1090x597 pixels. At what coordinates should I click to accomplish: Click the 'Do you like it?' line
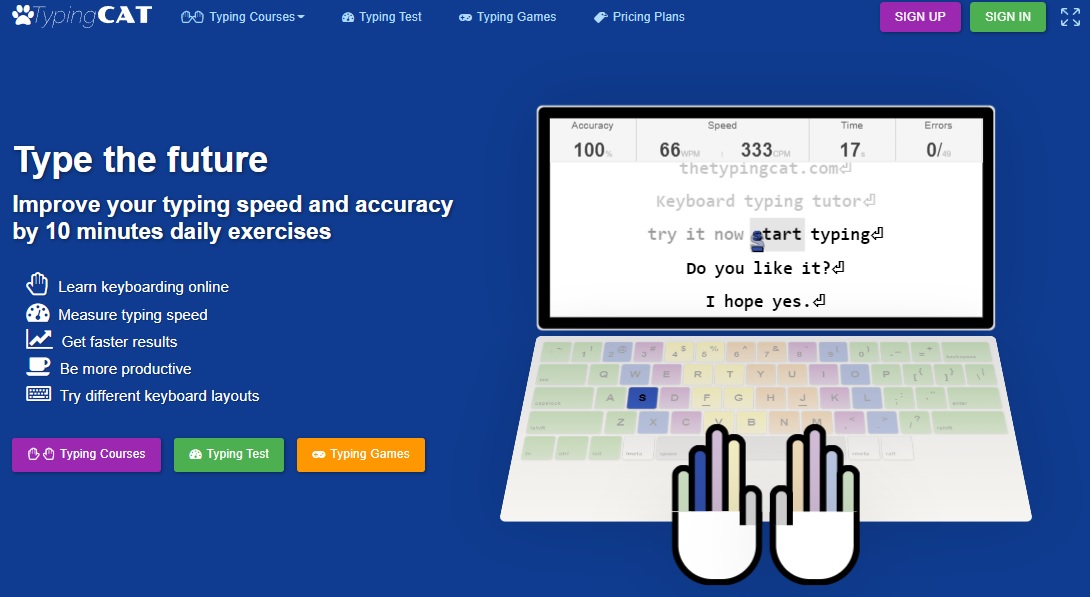pos(765,268)
